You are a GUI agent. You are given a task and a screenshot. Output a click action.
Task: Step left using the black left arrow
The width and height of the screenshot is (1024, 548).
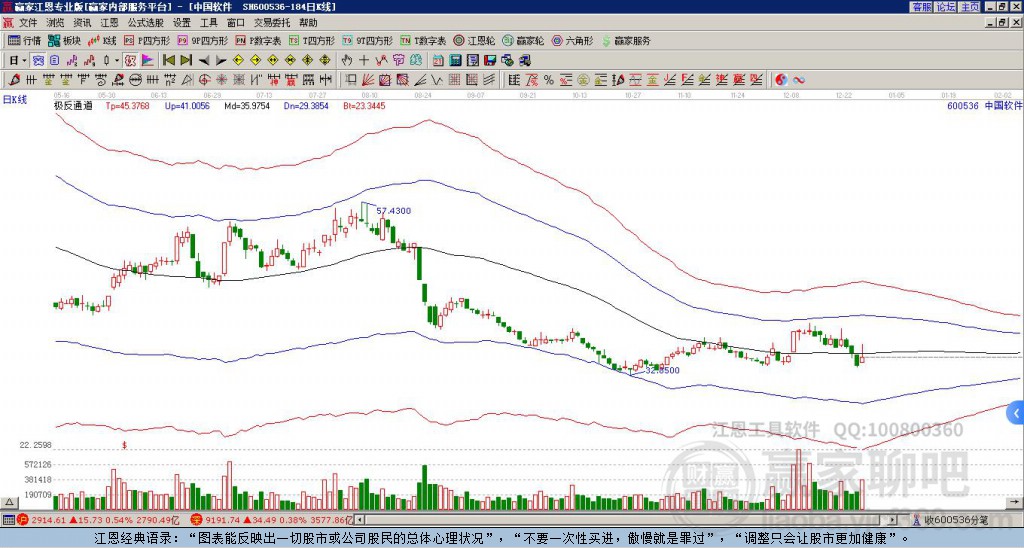pos(204,61)
